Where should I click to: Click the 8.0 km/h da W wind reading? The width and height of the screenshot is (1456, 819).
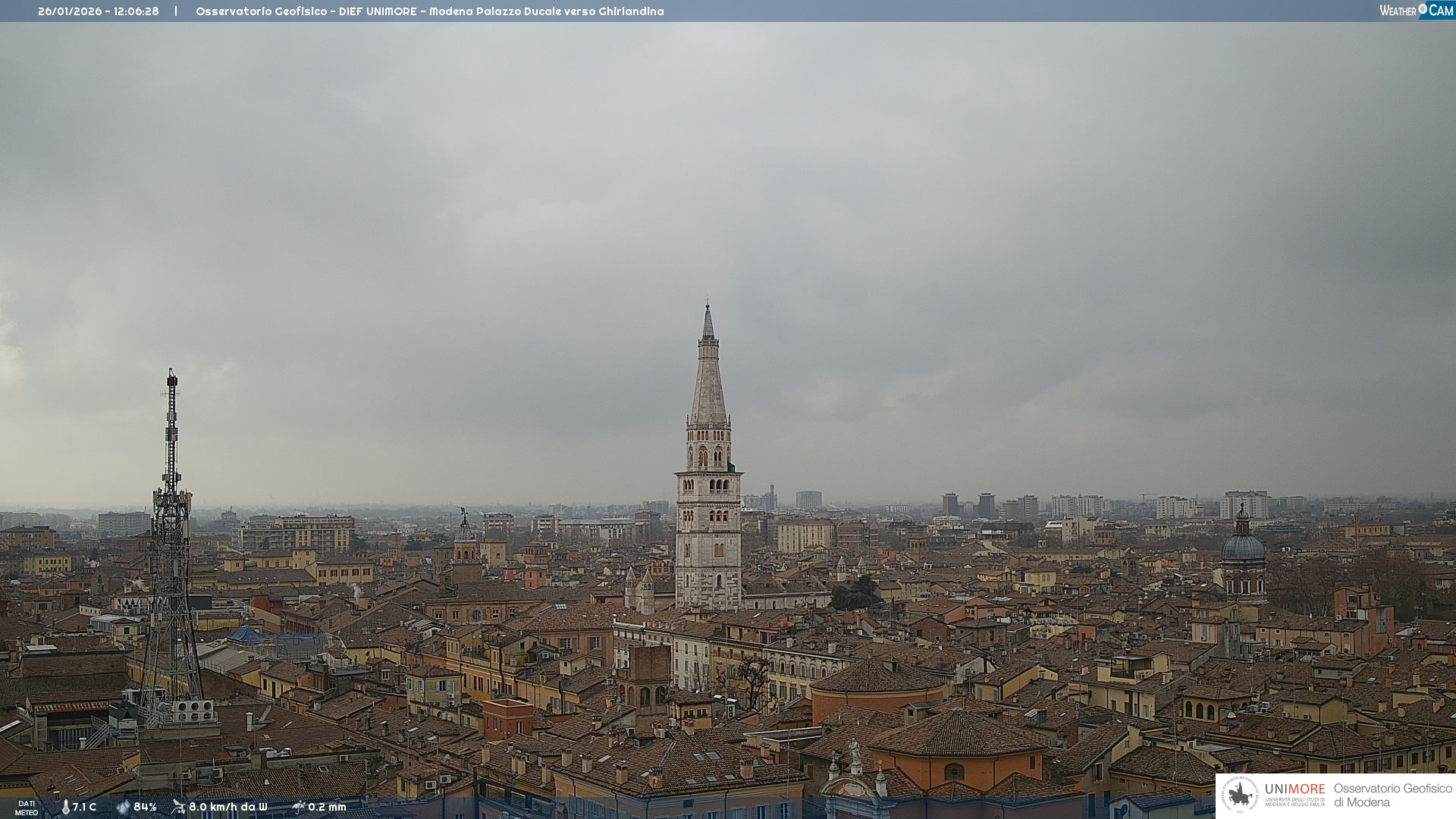click(x=227, y=807)
